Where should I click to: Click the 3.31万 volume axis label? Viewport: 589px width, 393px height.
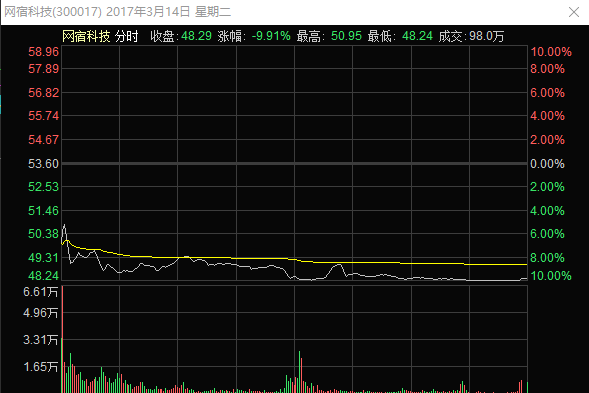41,340
